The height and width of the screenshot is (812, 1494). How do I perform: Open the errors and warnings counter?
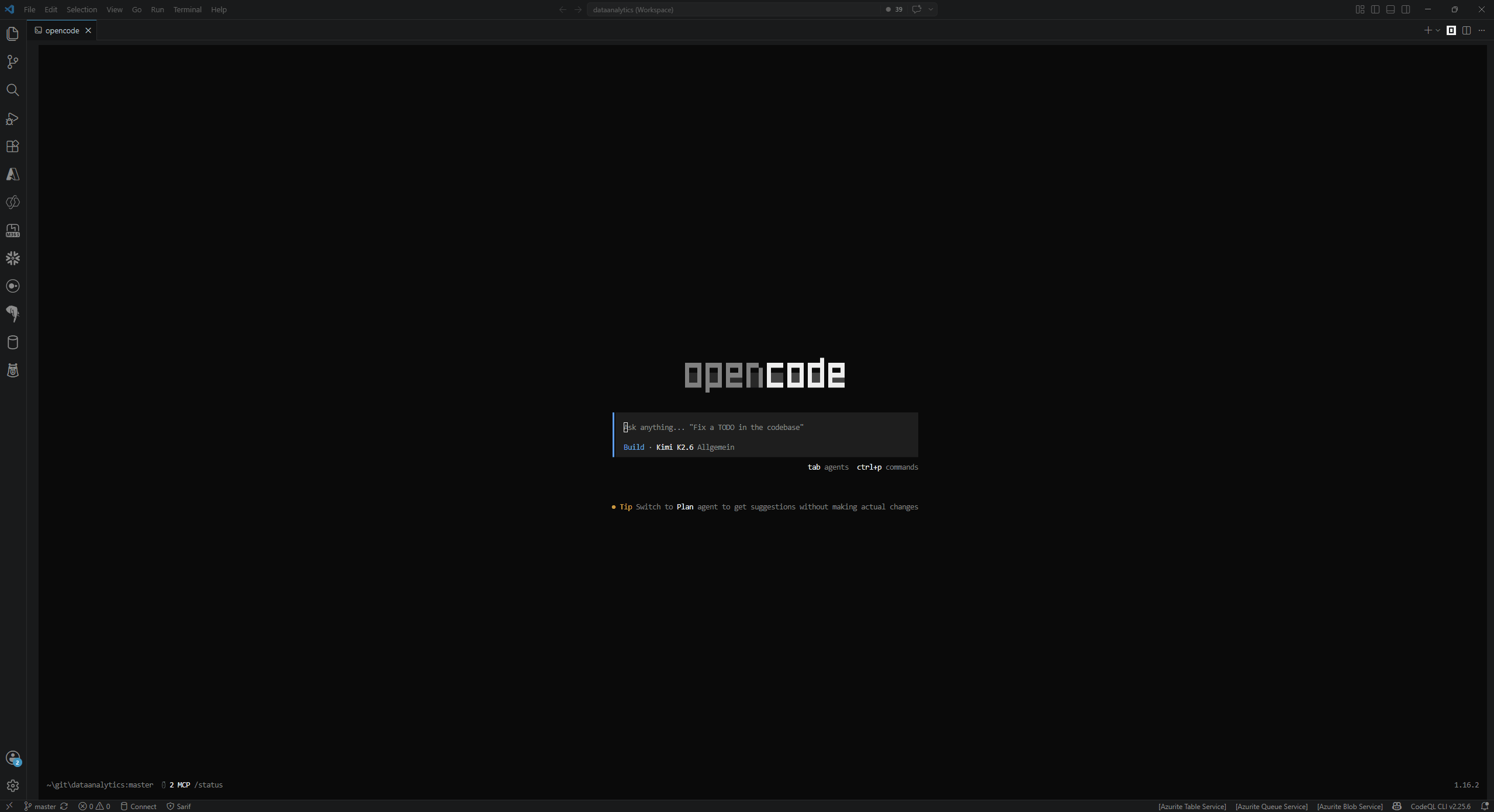pyautogui.click(x=94, y=806)
